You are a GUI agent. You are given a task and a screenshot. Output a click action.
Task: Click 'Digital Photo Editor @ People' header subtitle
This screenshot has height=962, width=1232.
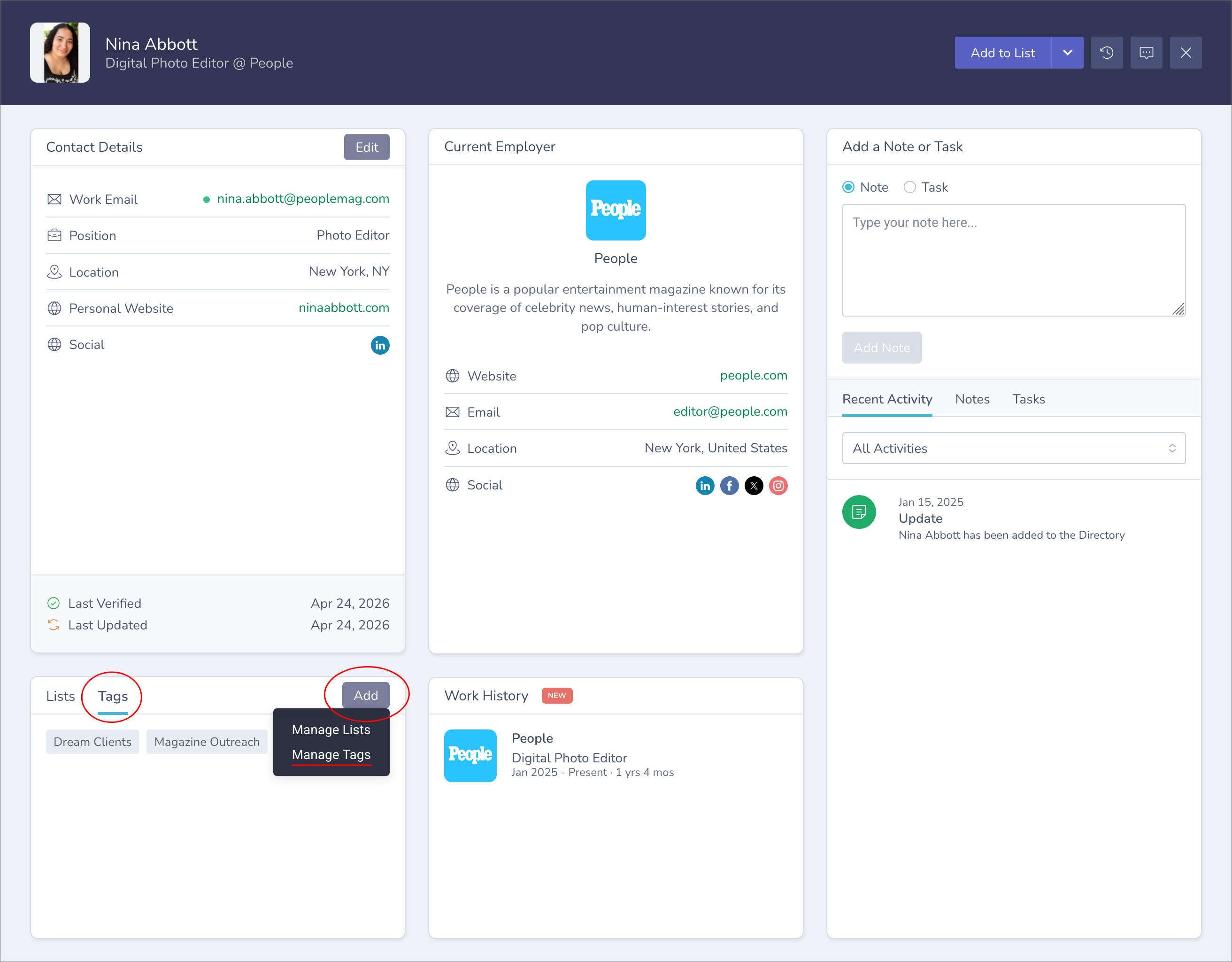[199, 63]
